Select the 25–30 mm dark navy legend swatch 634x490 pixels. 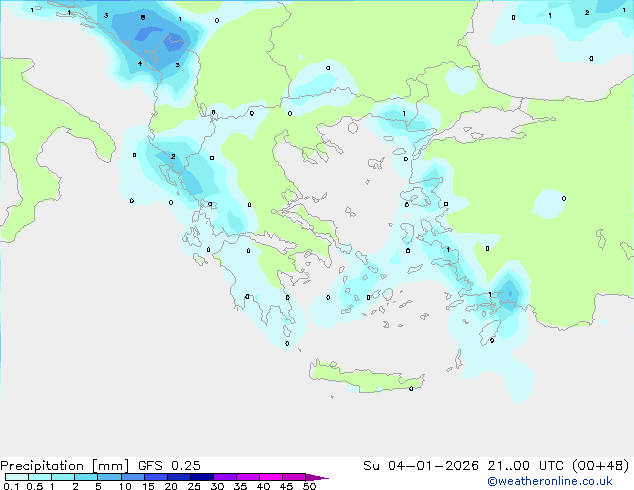pos(201,477)
